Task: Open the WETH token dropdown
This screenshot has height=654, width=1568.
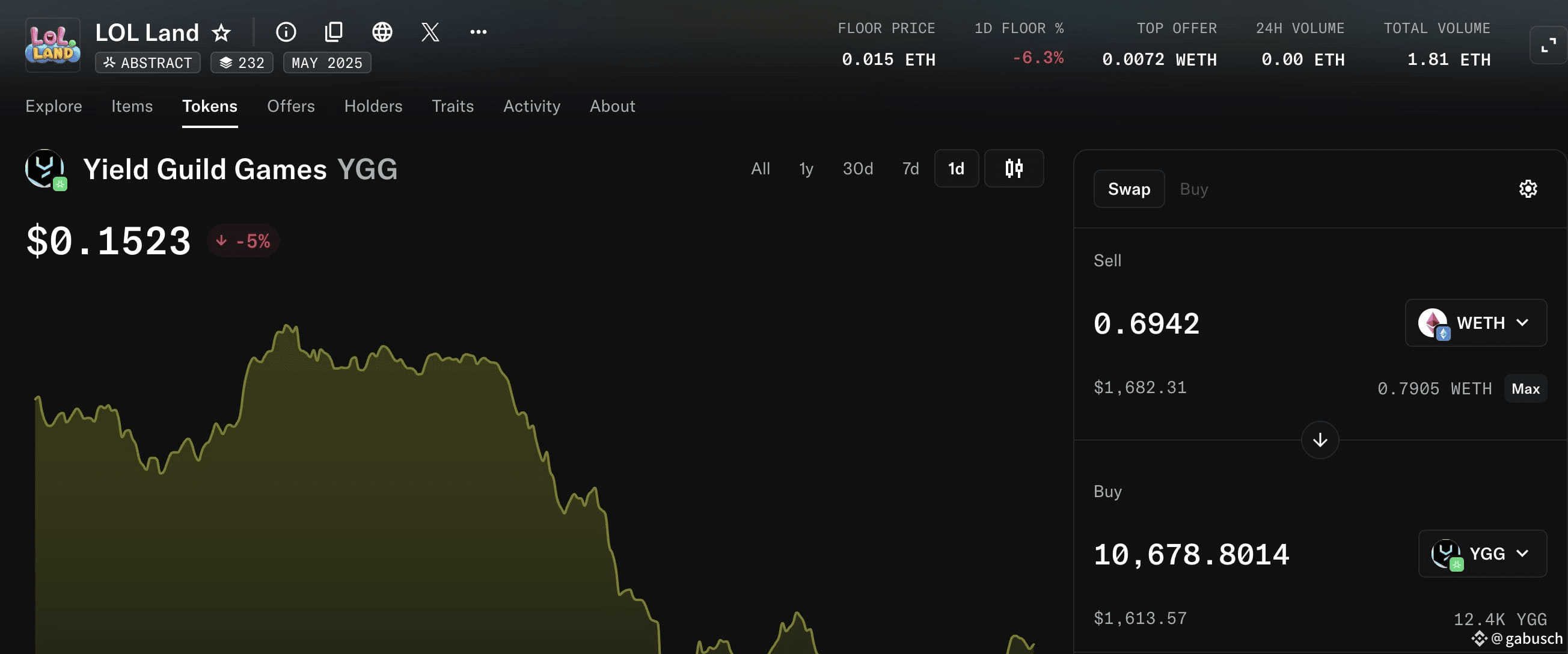Action: (1475, 322)
